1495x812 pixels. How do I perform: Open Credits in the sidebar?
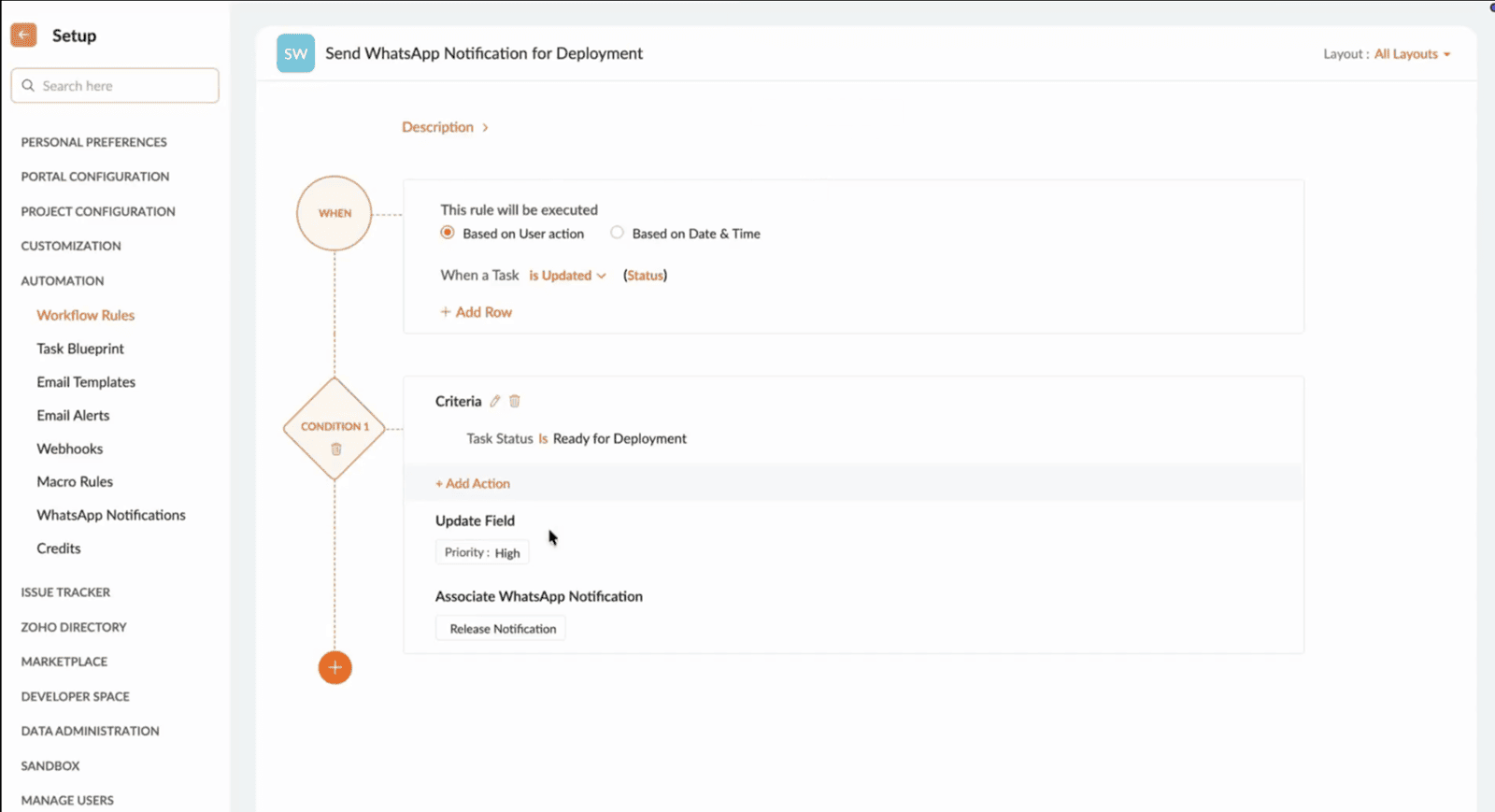tap(59, 548)
